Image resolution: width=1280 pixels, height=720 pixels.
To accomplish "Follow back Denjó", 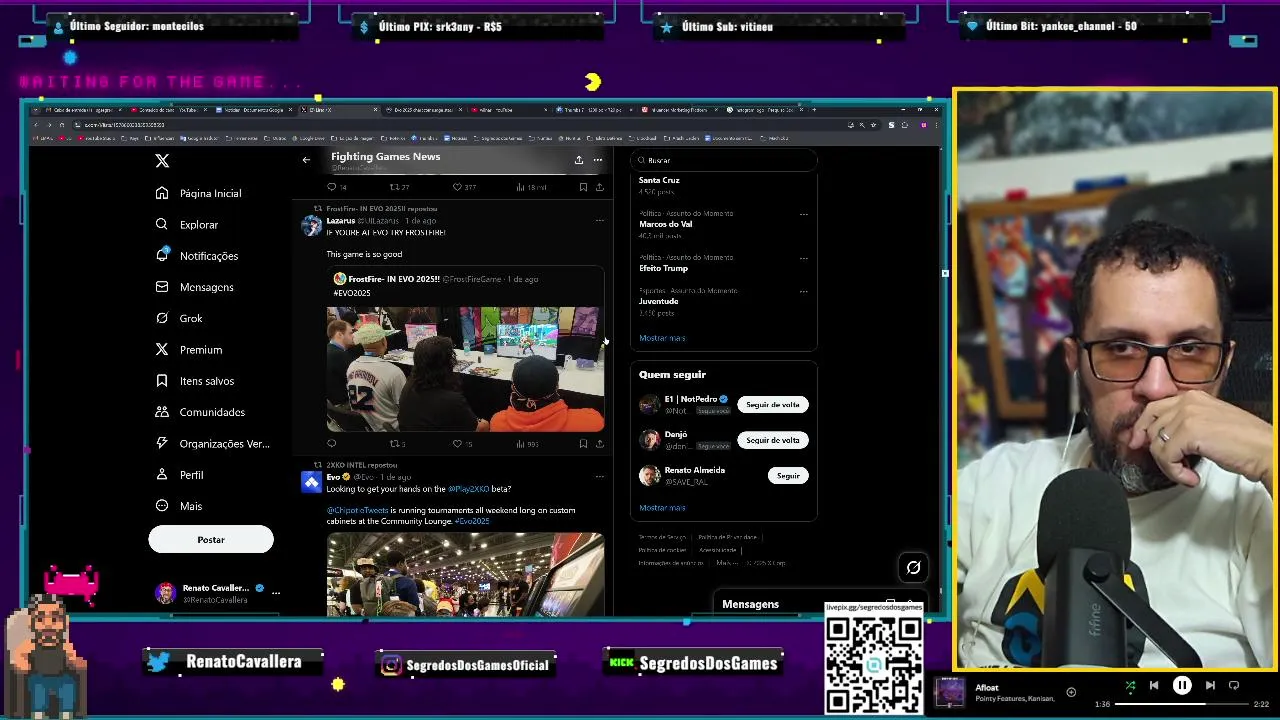I will click(x=773, y=440).
